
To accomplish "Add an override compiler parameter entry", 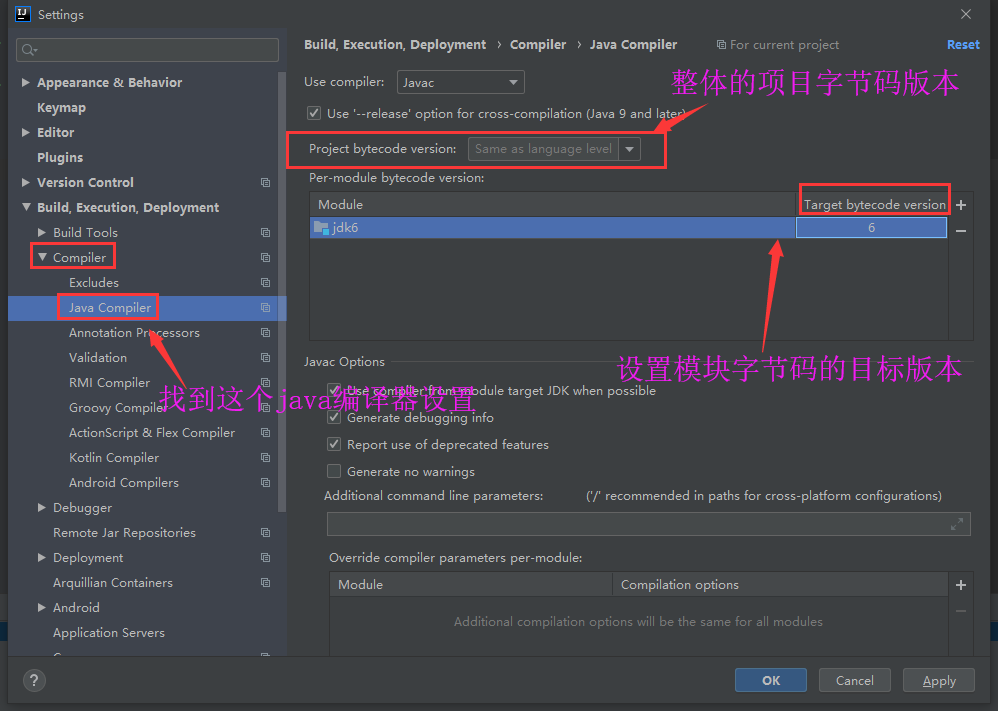I will tap(960, 584).
